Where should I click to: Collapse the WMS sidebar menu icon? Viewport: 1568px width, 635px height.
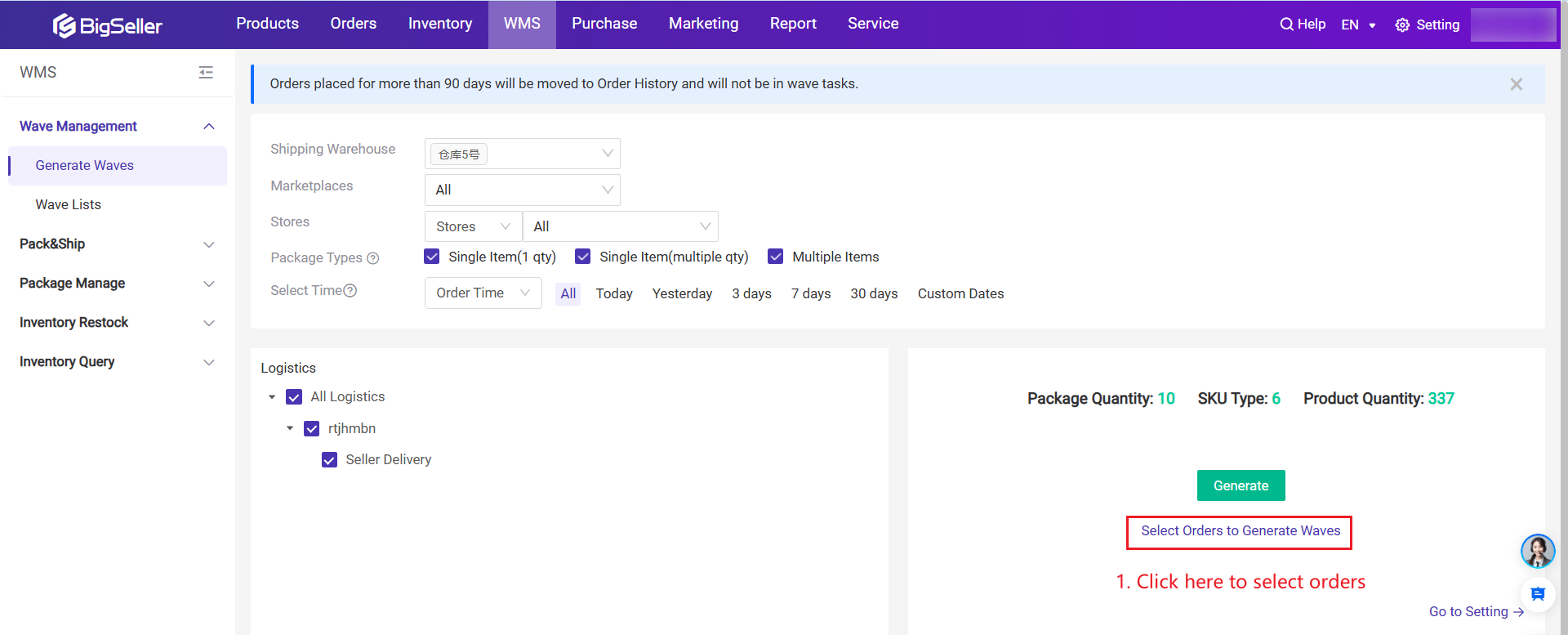[206, 73]
